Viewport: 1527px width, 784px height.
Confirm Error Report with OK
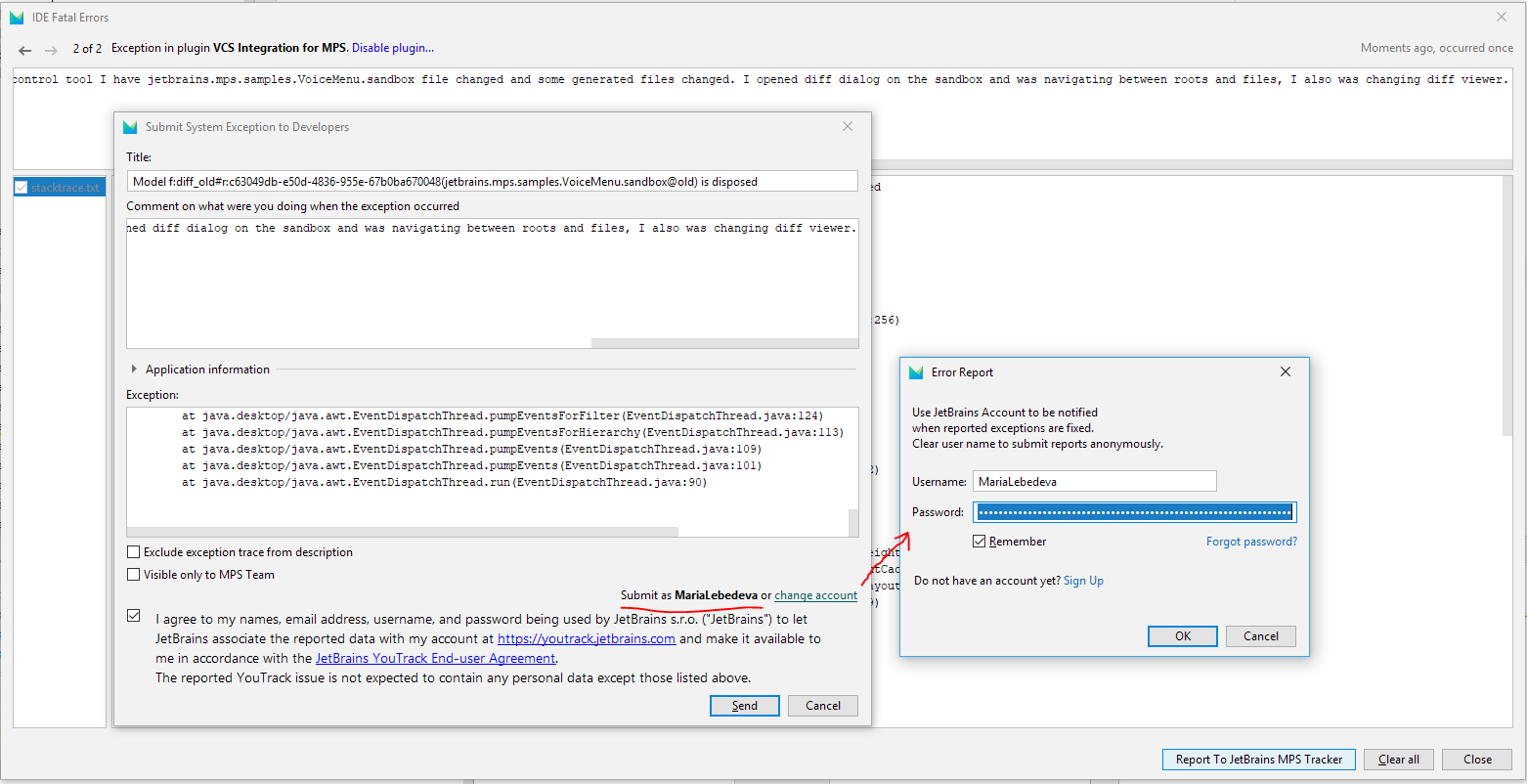pos(1183,636)
